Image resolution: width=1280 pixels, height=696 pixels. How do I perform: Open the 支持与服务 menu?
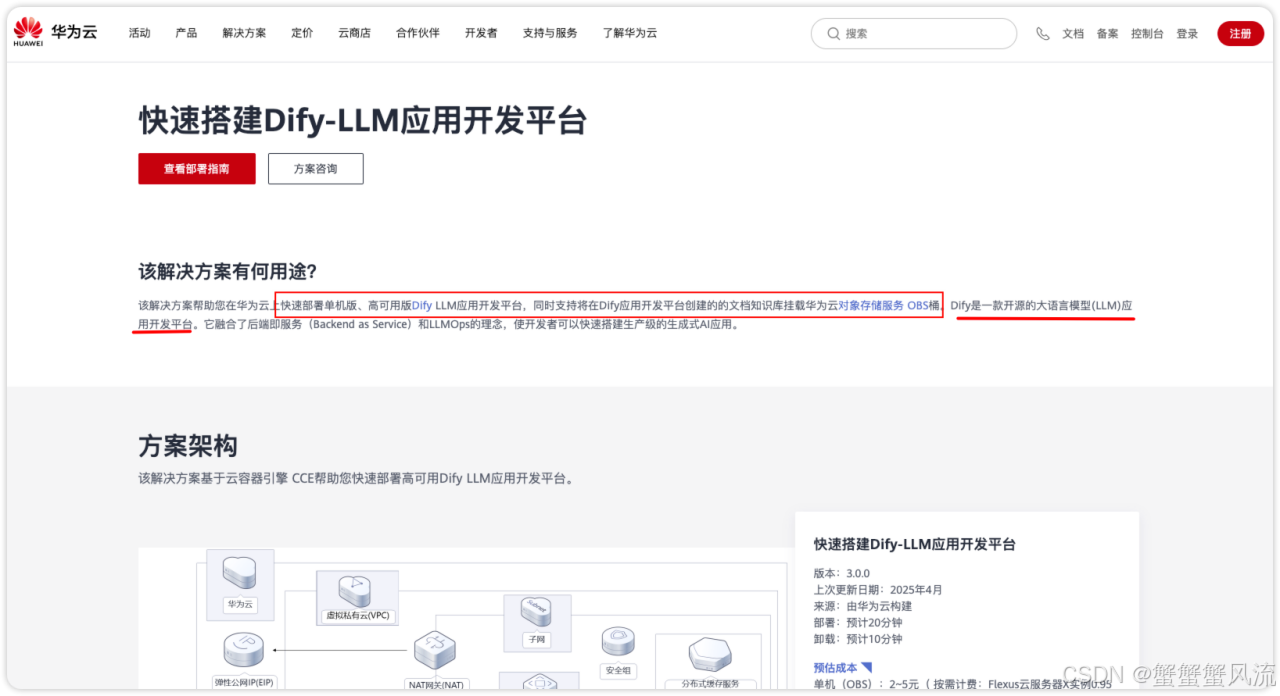point(550,33)
